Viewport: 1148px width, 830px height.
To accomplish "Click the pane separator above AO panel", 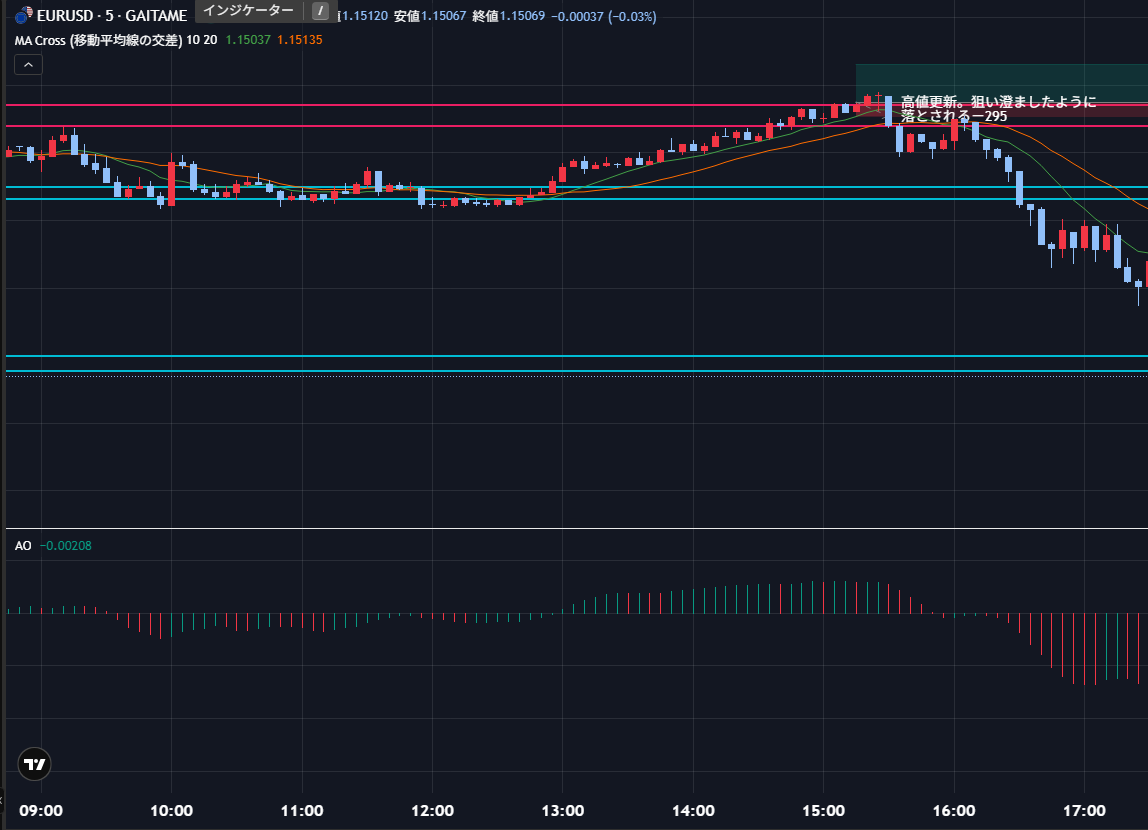I will coord(574,528).
